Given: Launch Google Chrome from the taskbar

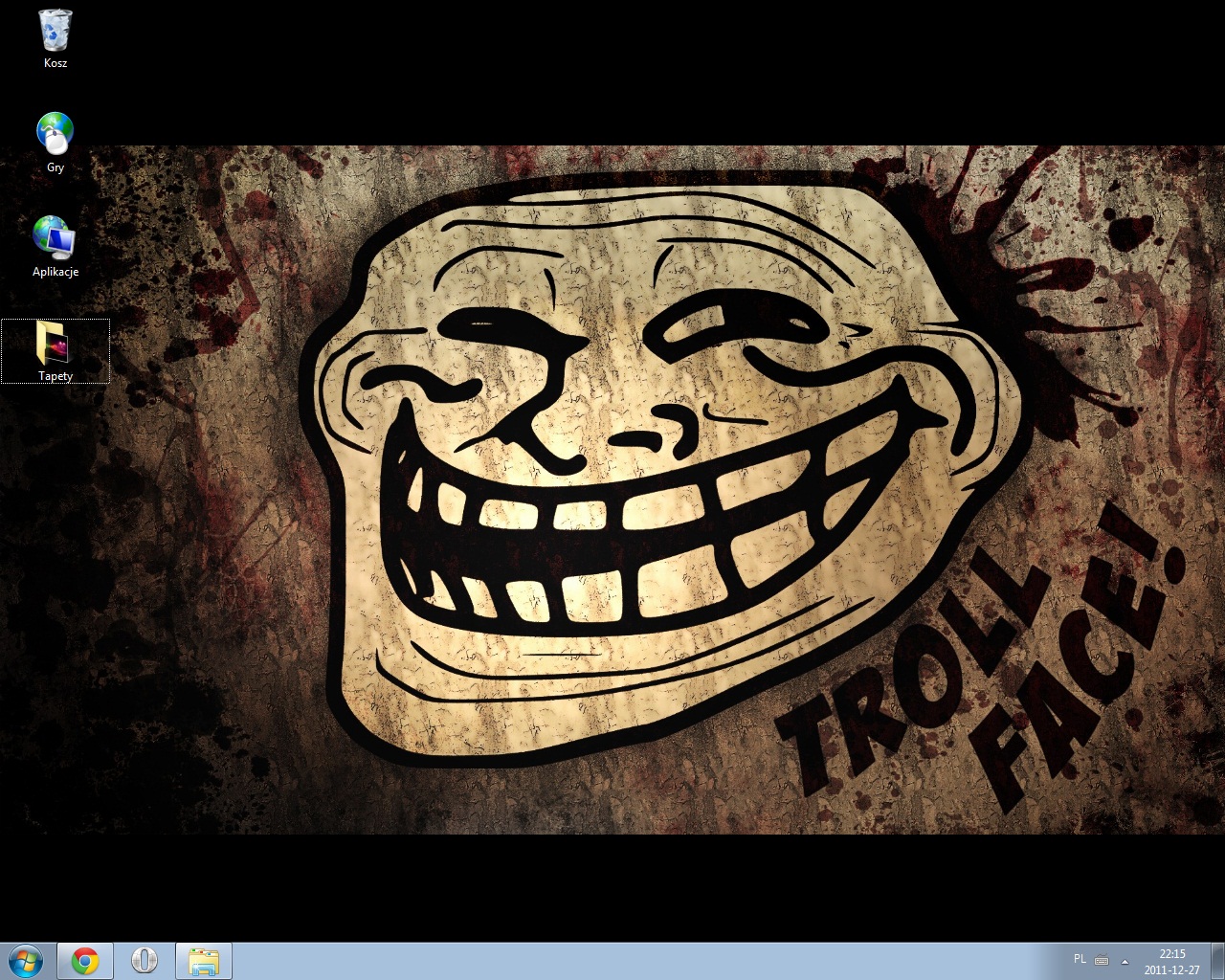Looking at the screenshot, I should click(x=85, y=961).
